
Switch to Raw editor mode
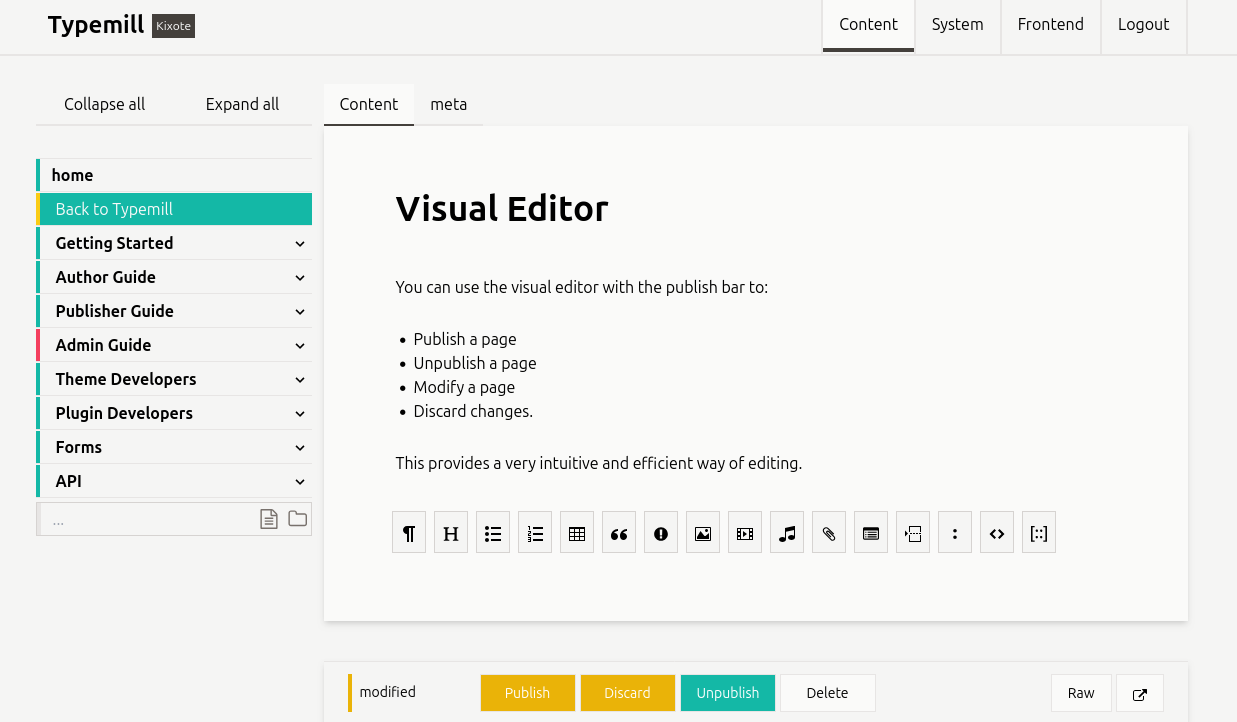click(x=1081, y=693)
